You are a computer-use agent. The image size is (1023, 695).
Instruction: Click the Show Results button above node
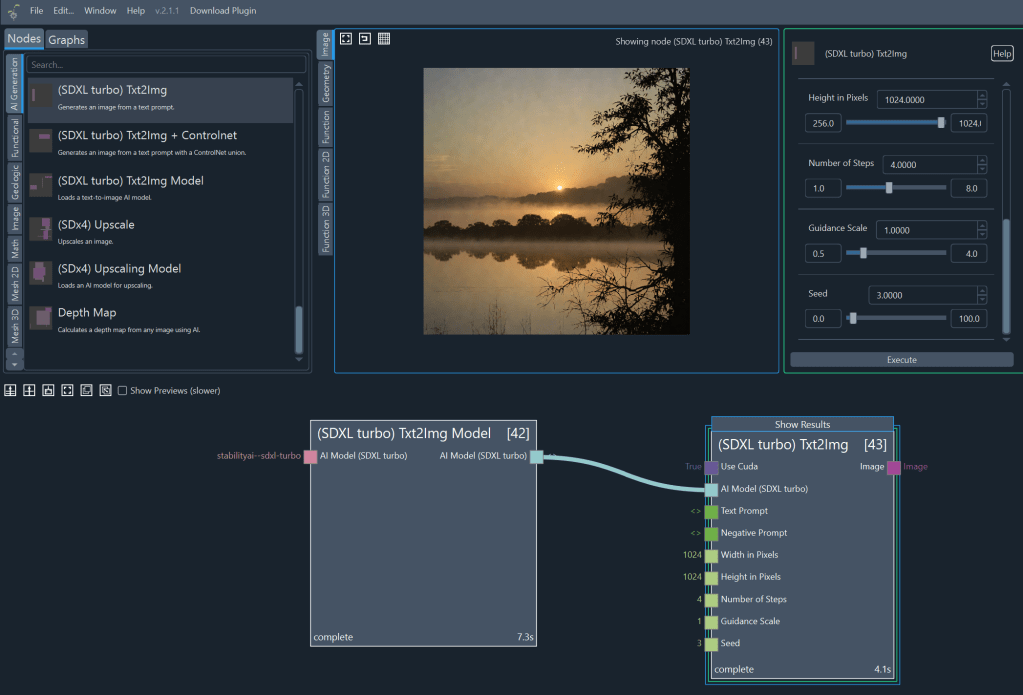click(x=802, y=425)
